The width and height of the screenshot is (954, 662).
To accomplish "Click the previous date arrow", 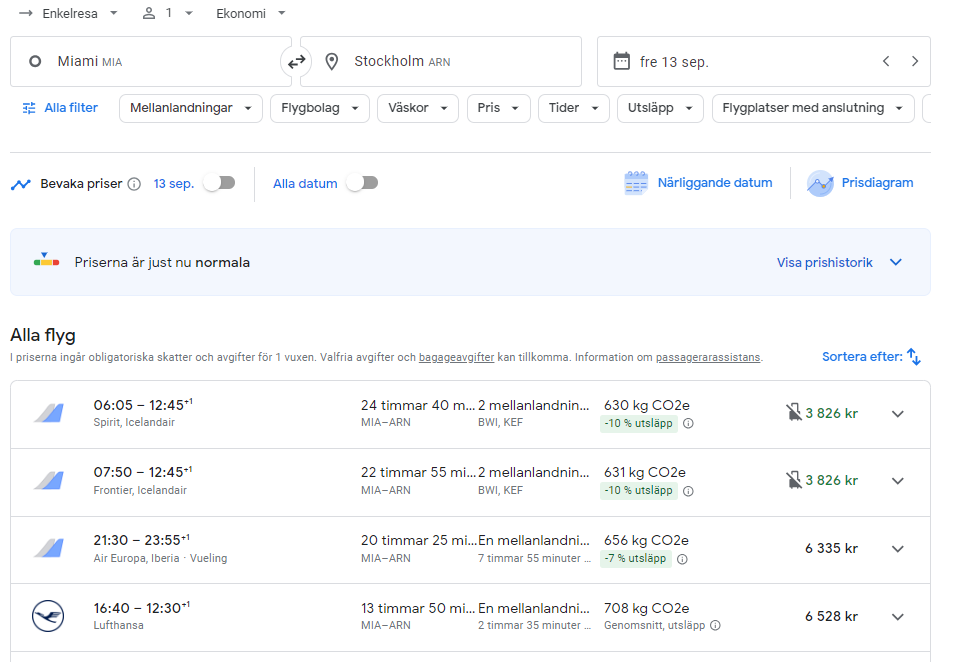I will click(x=885, y=62).
